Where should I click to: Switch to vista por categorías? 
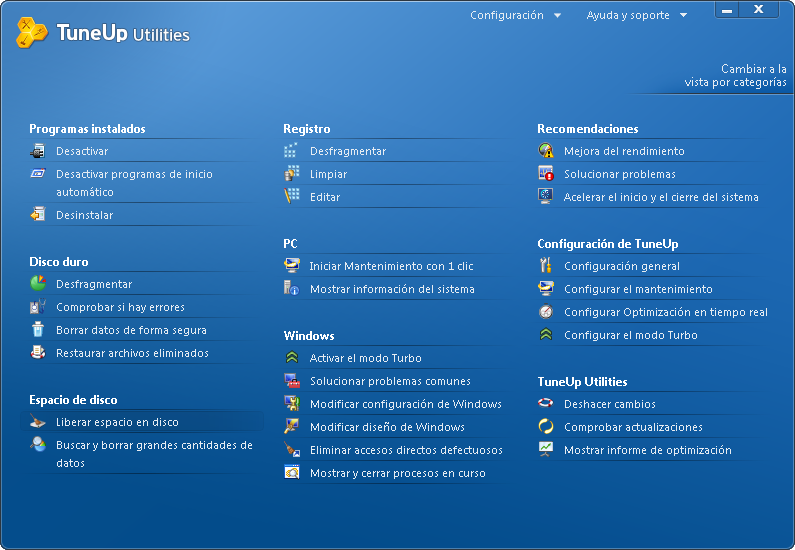click(735, 76)
